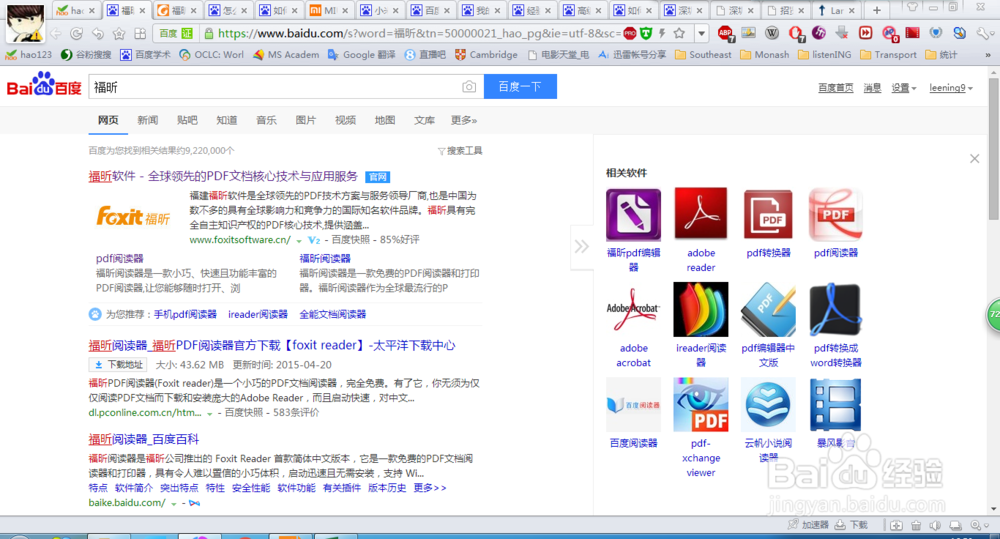Collapse the right panel with double chevron

click(x=581, y=246)
